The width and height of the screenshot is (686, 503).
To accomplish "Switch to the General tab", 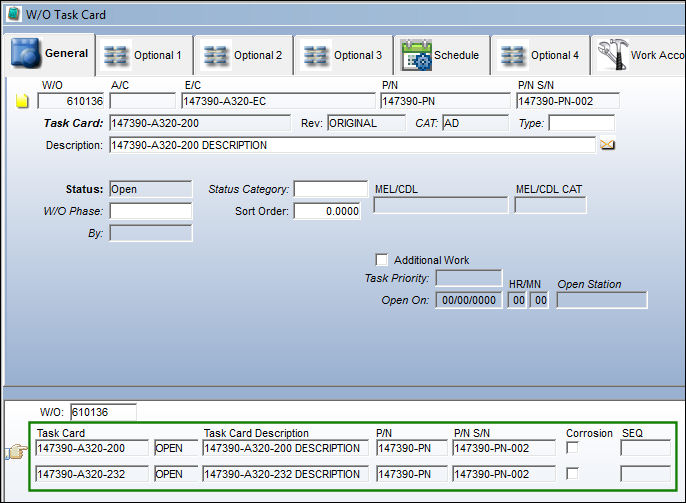I will coord(49,54).
